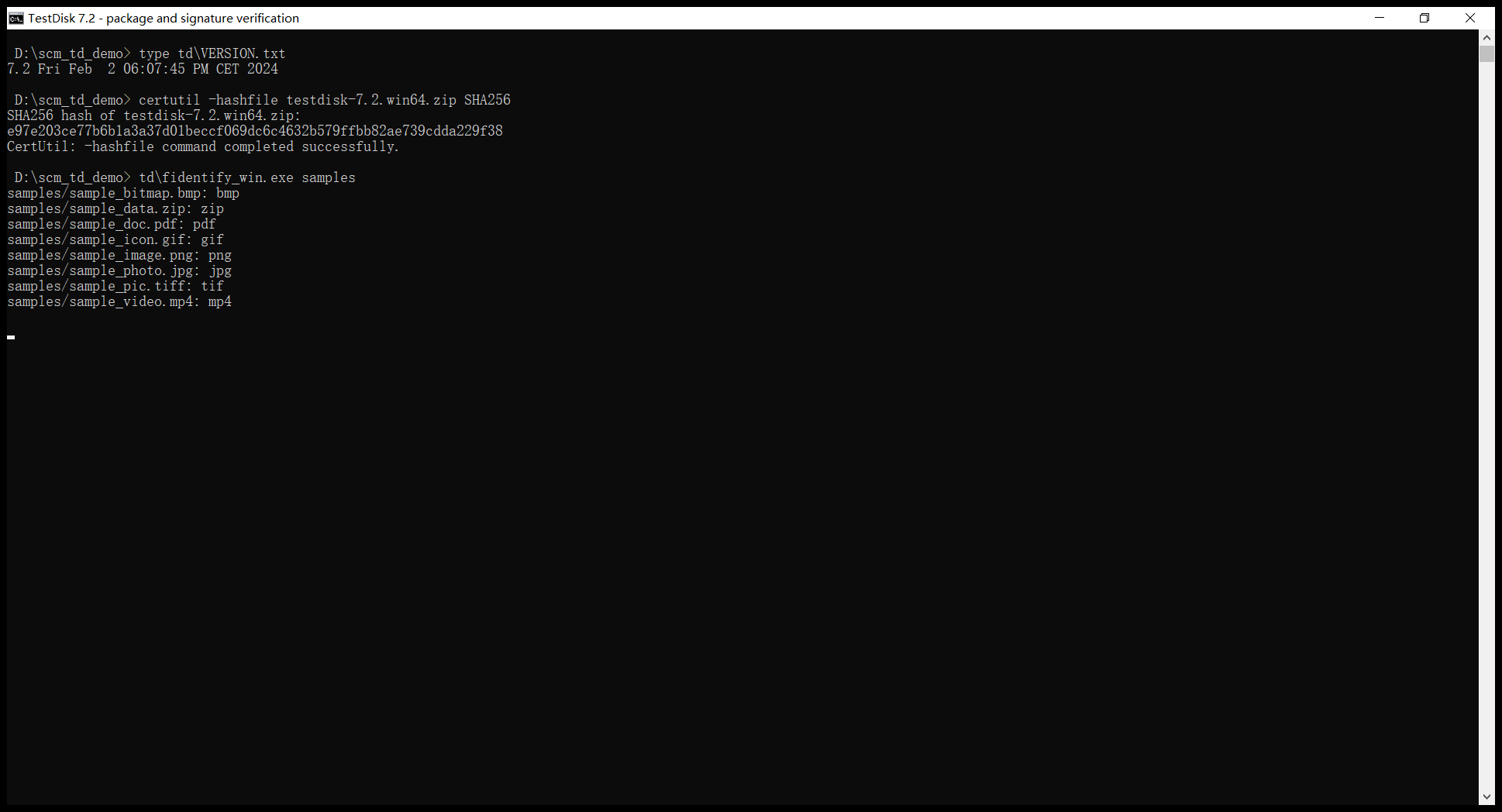Click the sample_doc.pdf output line
This screenshot has width=1502, height=812.
112,224
